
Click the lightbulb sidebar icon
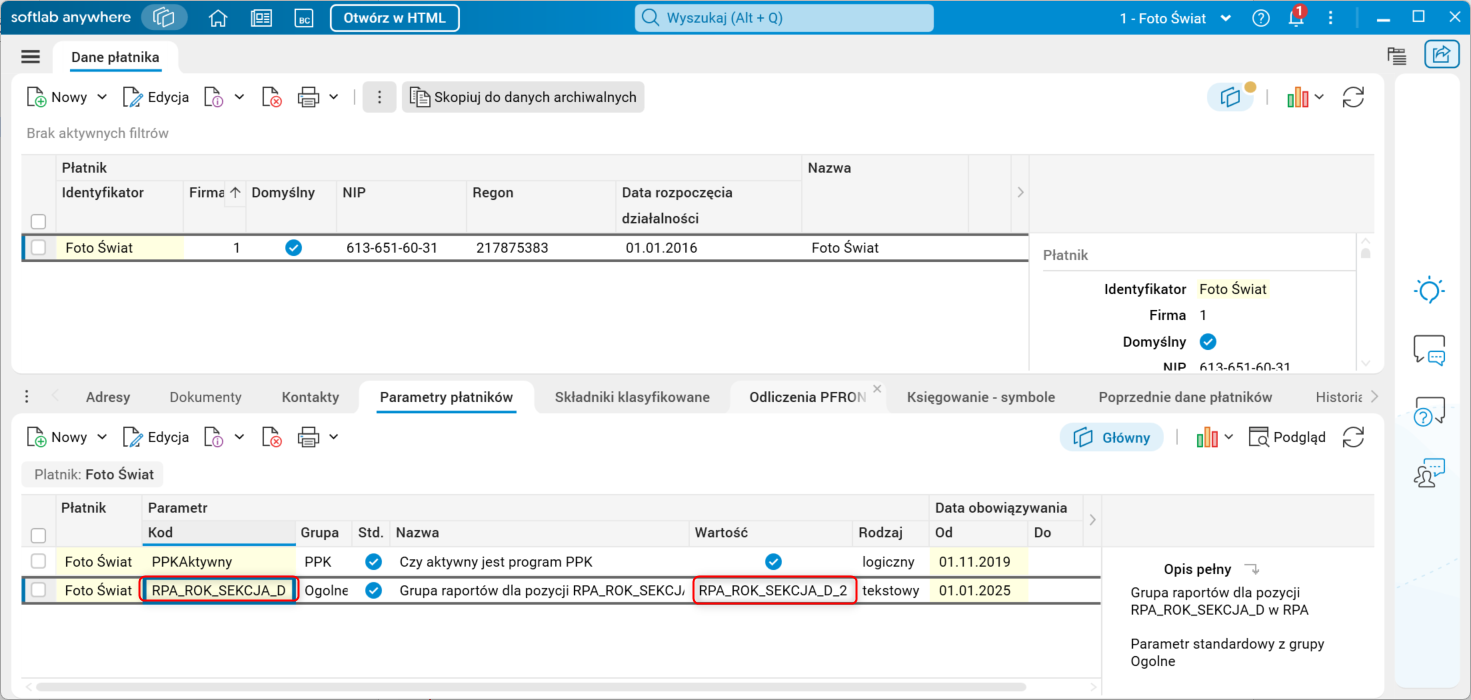1429,290
